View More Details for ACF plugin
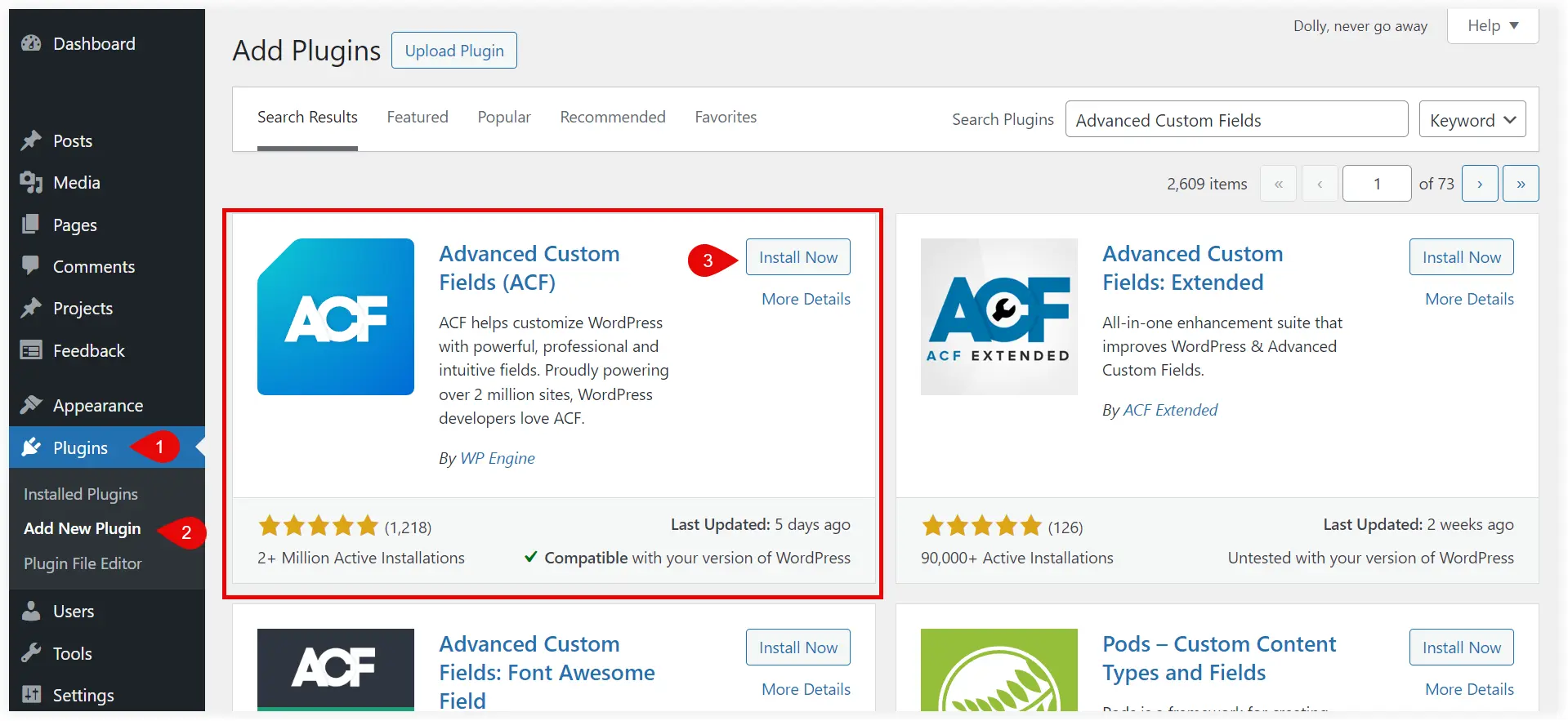This screenshot has width=1568, height=721. [806, 299]
